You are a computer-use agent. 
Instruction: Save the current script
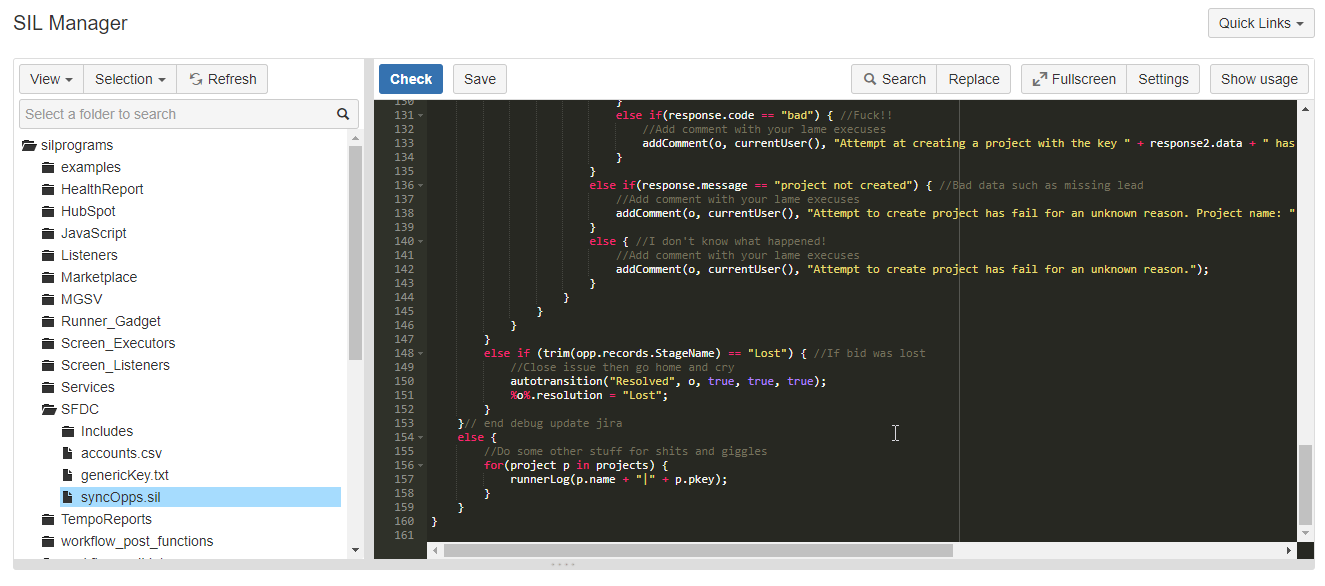tap(479, 79)
